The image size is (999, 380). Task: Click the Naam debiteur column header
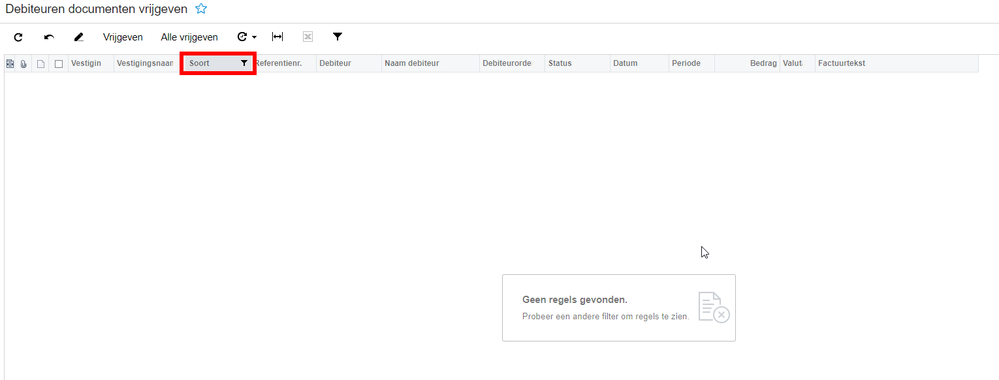click(x=431, y=64)
